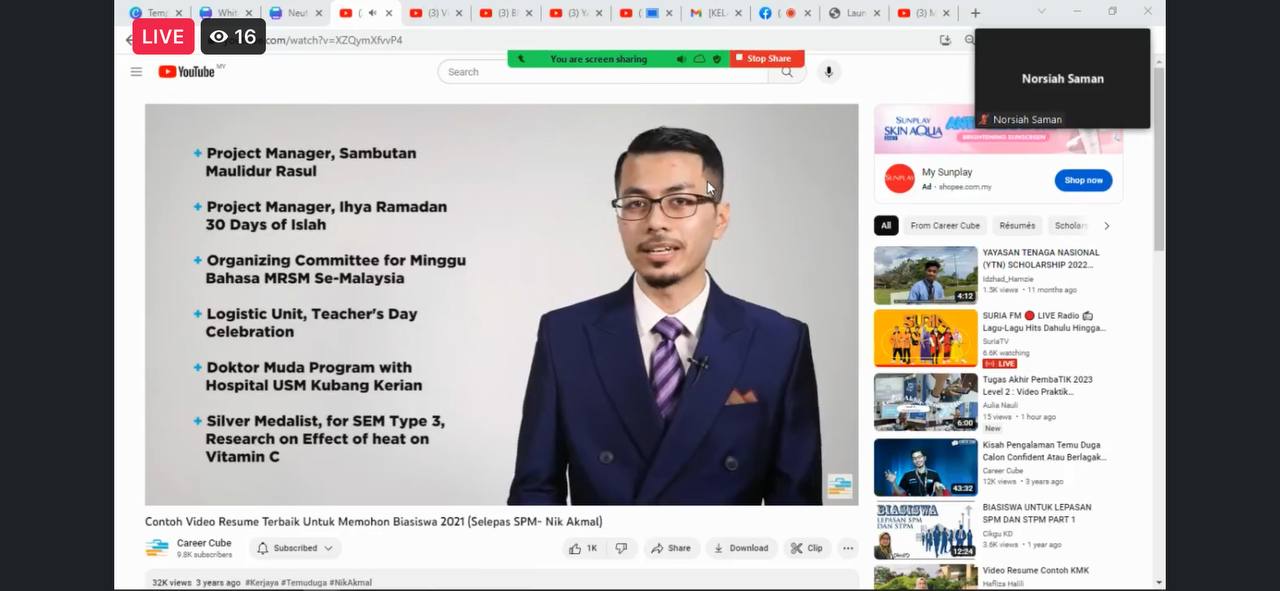Like the video with thumbs up
Image resolution: width=1280 pixels, height=591 pixels.
[x=582, y=548]
